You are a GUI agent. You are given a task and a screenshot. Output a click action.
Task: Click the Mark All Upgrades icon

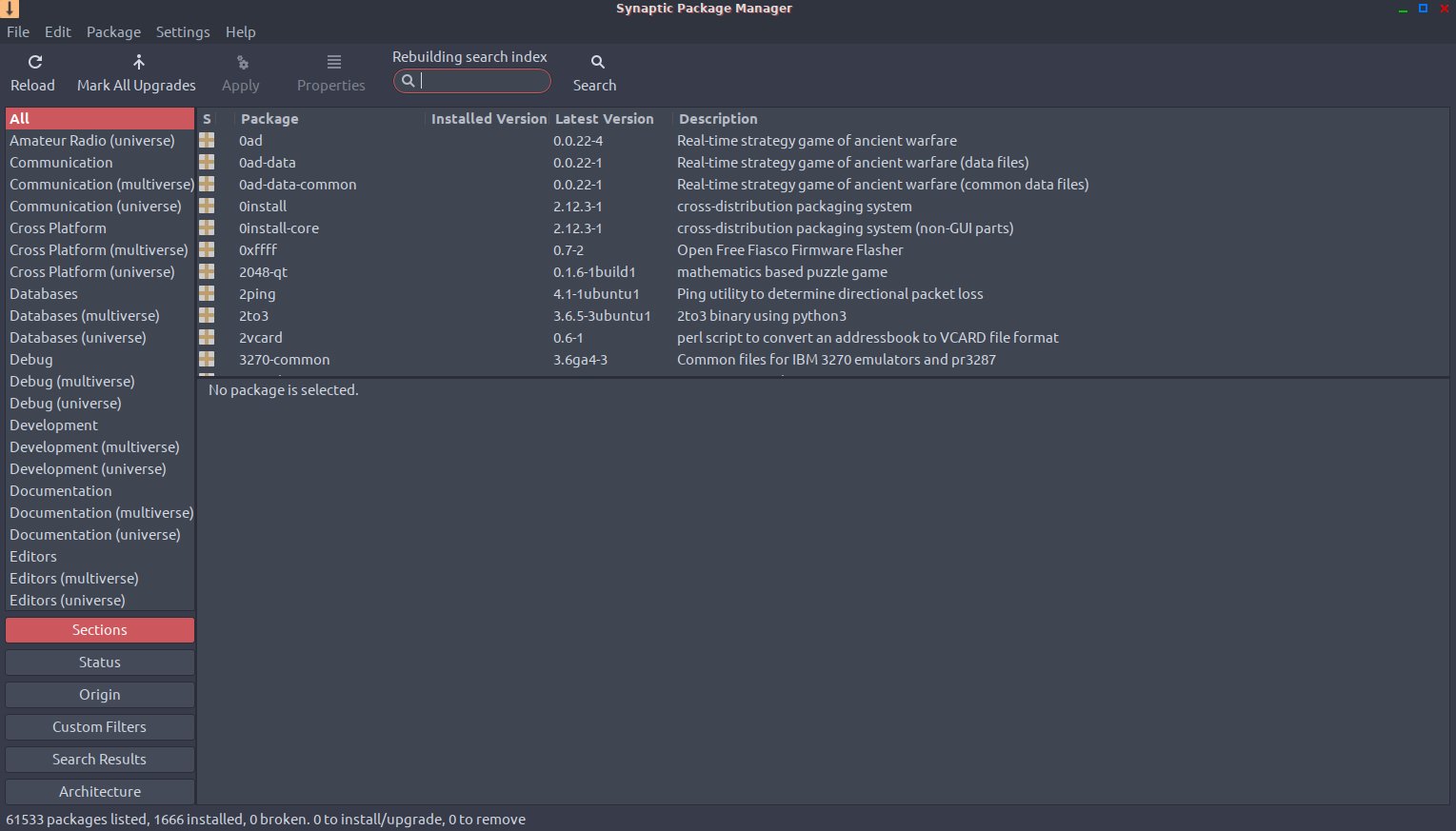pyautogui.click(x=138, y=63)
